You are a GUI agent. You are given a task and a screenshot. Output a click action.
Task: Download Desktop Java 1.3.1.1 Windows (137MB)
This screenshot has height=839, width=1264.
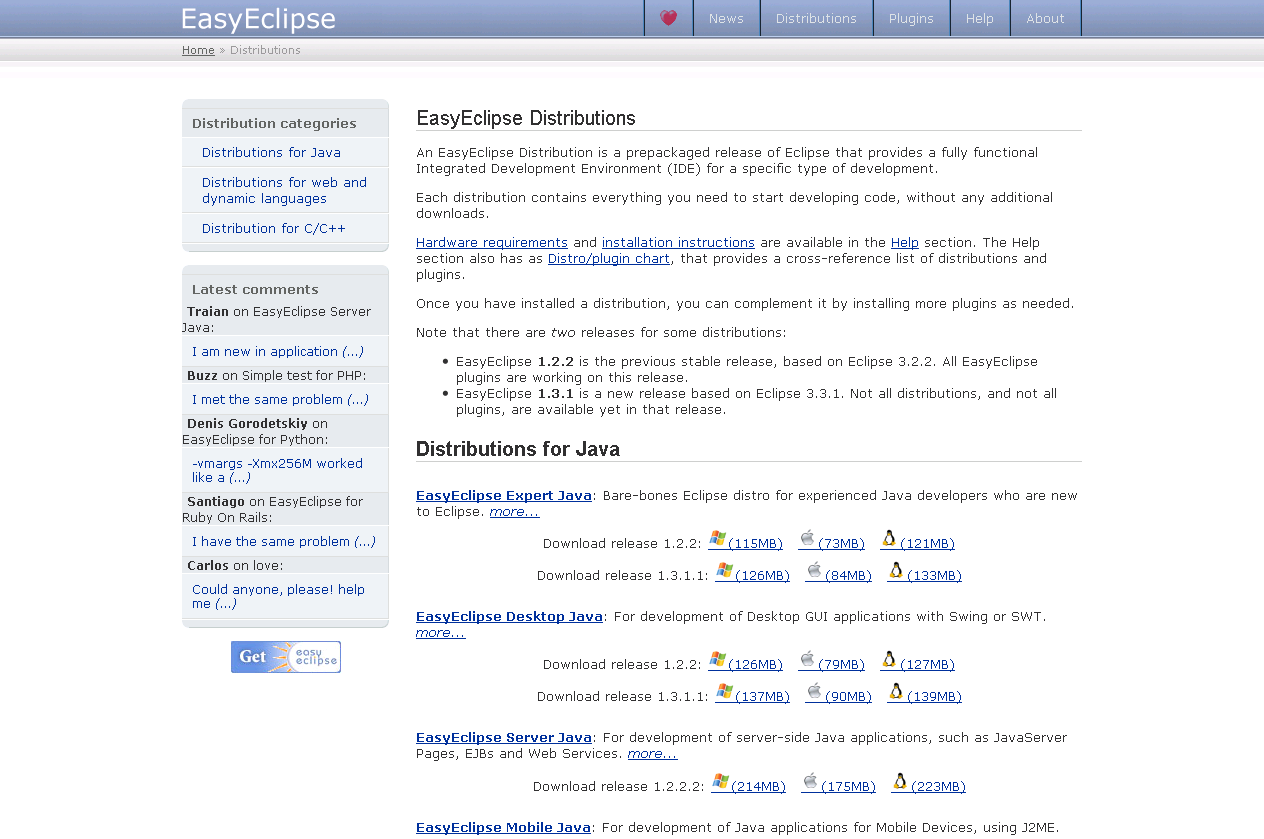(762, 697)
